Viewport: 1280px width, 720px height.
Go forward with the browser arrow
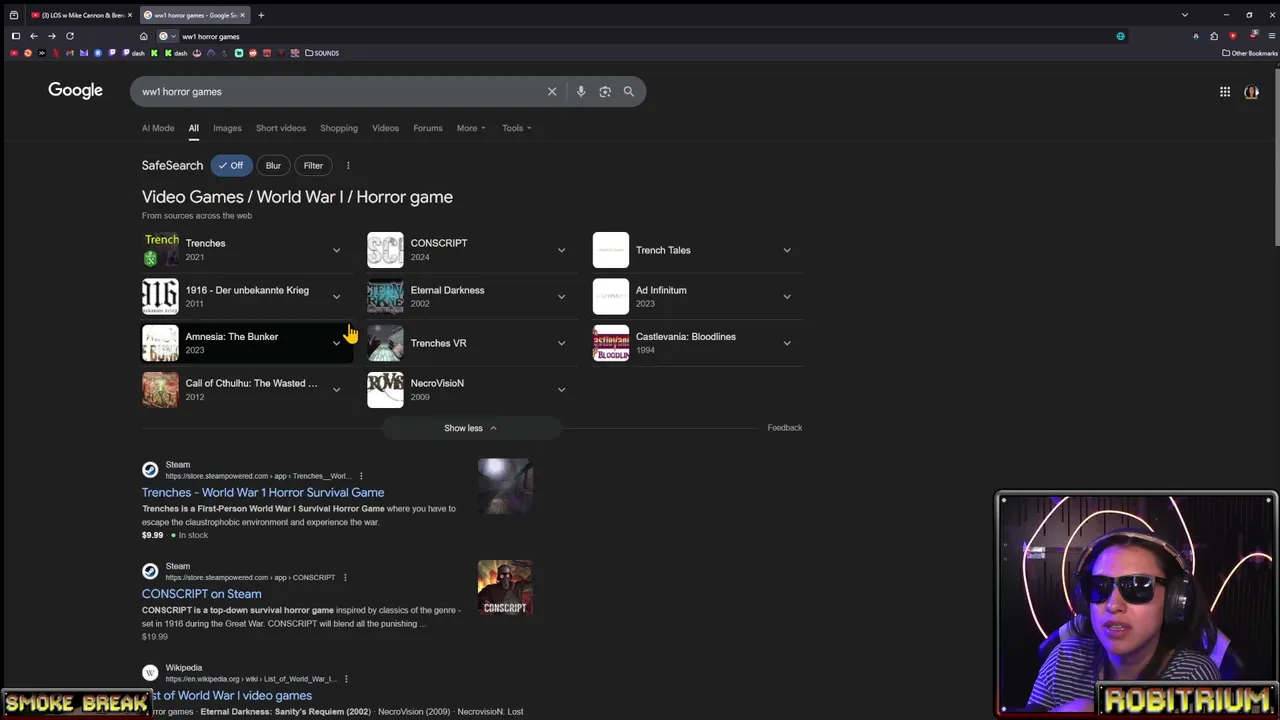pyautogui.click(x=51, y=36)
